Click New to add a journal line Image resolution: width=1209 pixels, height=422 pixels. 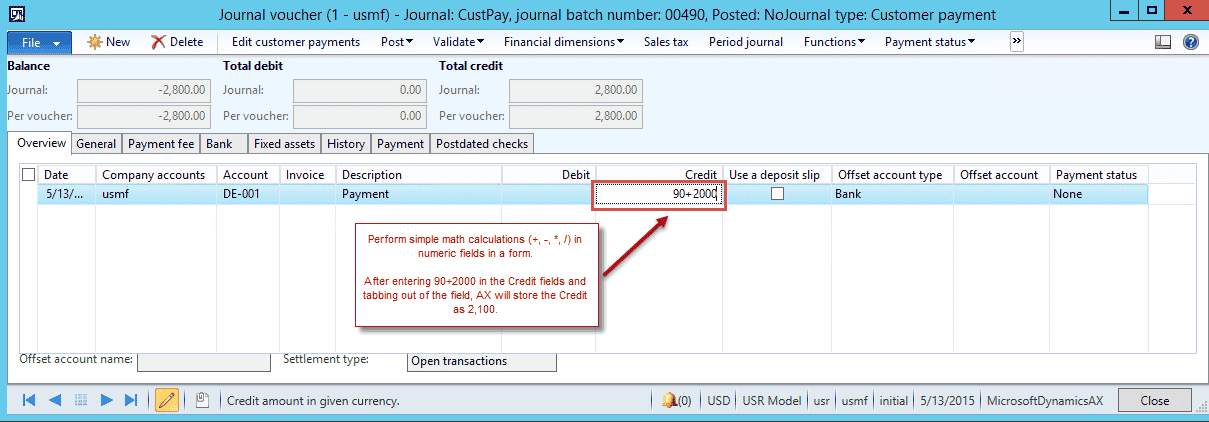coord(109,42)
